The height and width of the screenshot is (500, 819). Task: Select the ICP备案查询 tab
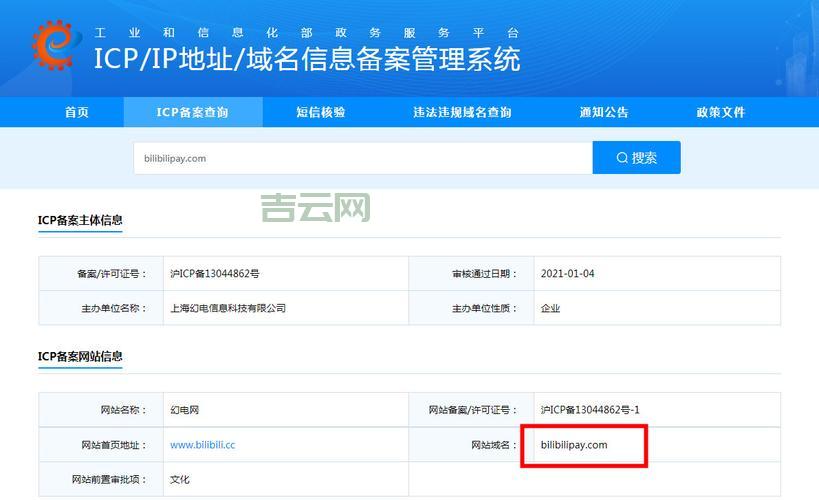pos(193,112)
